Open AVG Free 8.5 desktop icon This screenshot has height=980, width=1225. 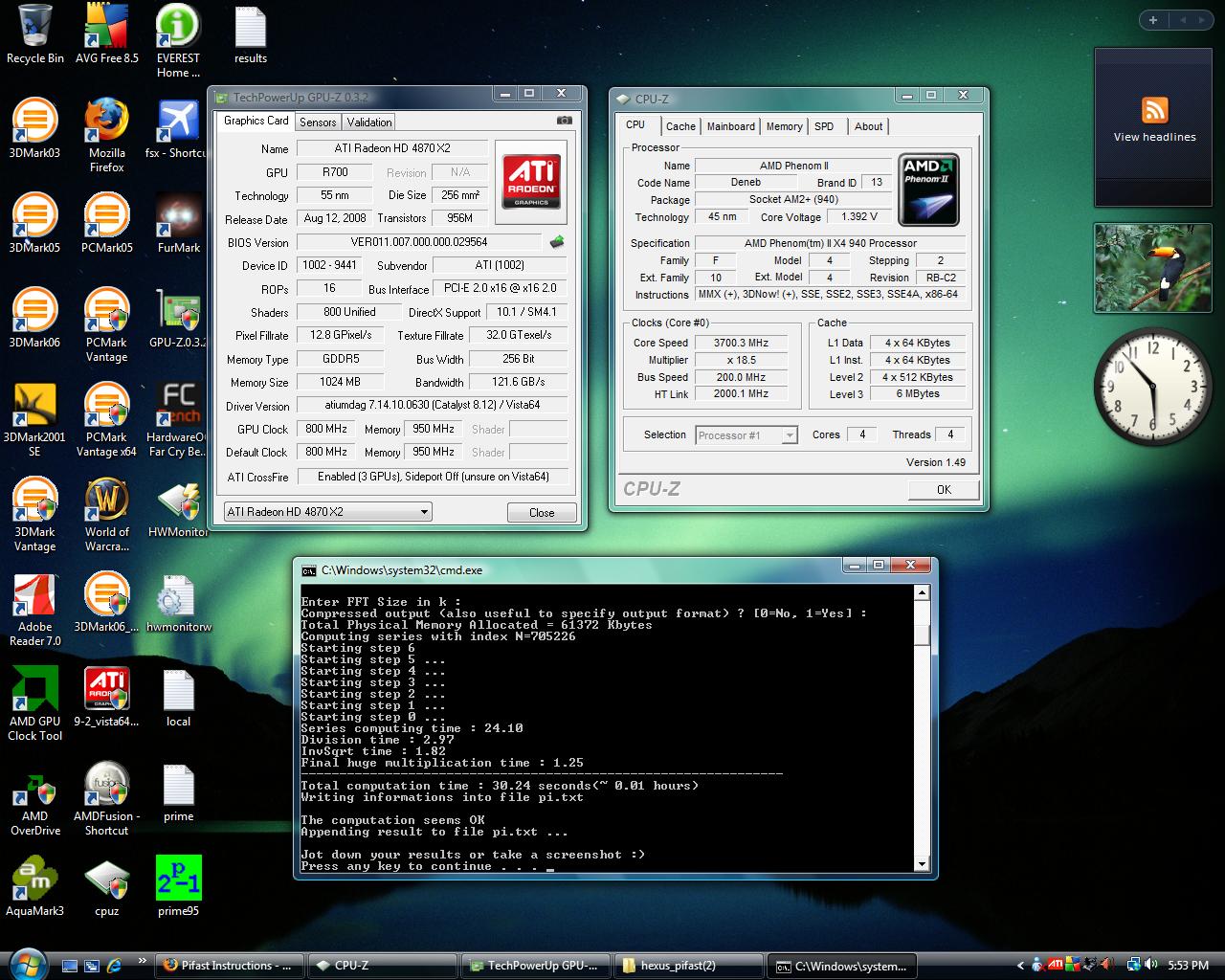106,33
